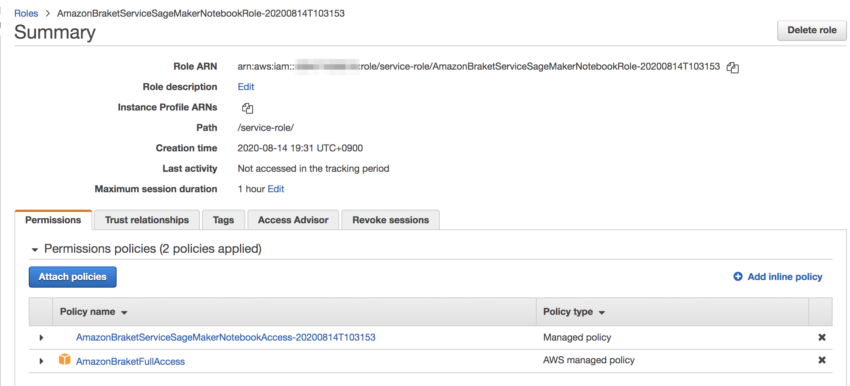Click the /service-role/ path value
850x386 pixels.
[266, 127]
